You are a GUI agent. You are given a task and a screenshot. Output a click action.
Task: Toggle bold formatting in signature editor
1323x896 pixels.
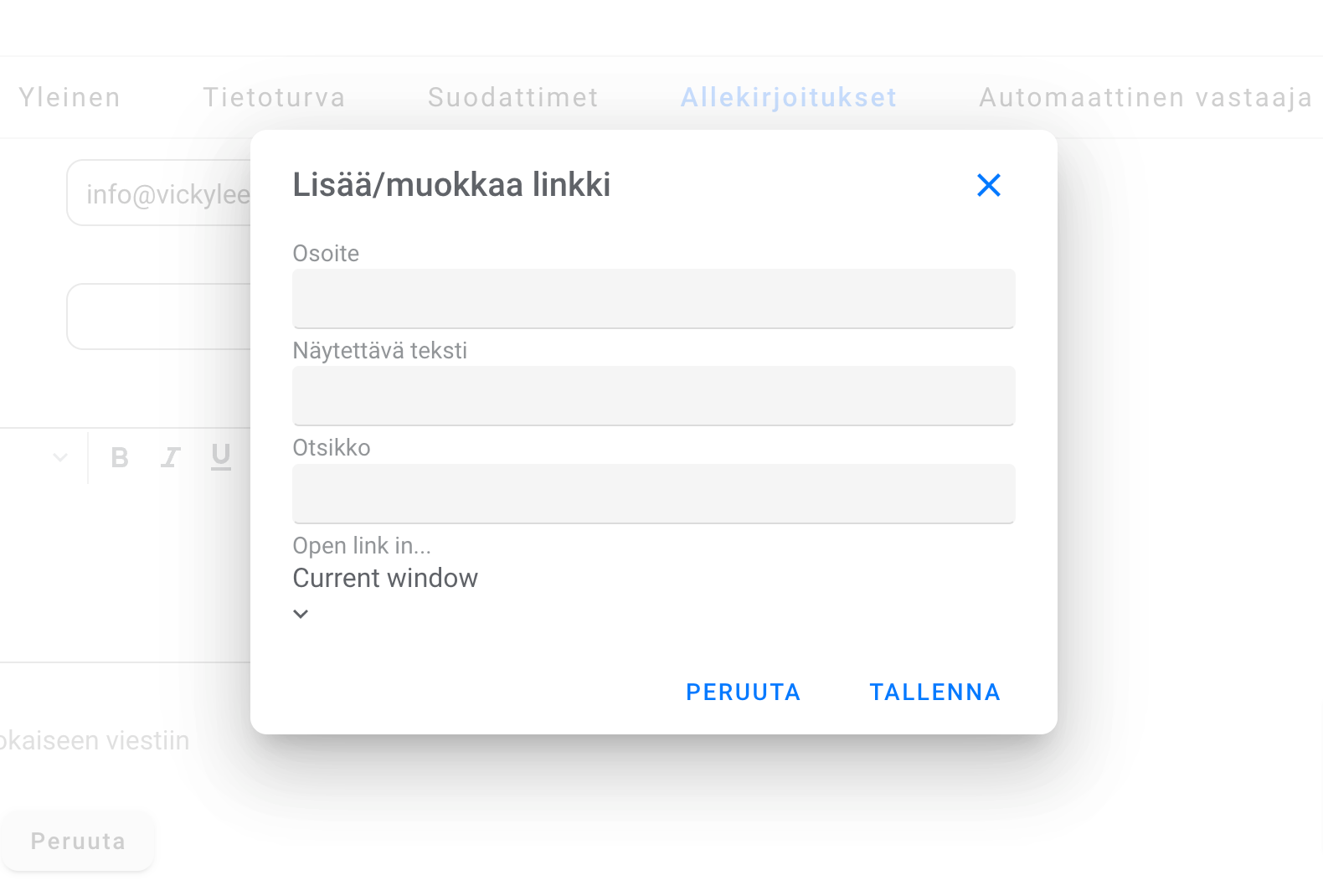[x=120, y=457]
